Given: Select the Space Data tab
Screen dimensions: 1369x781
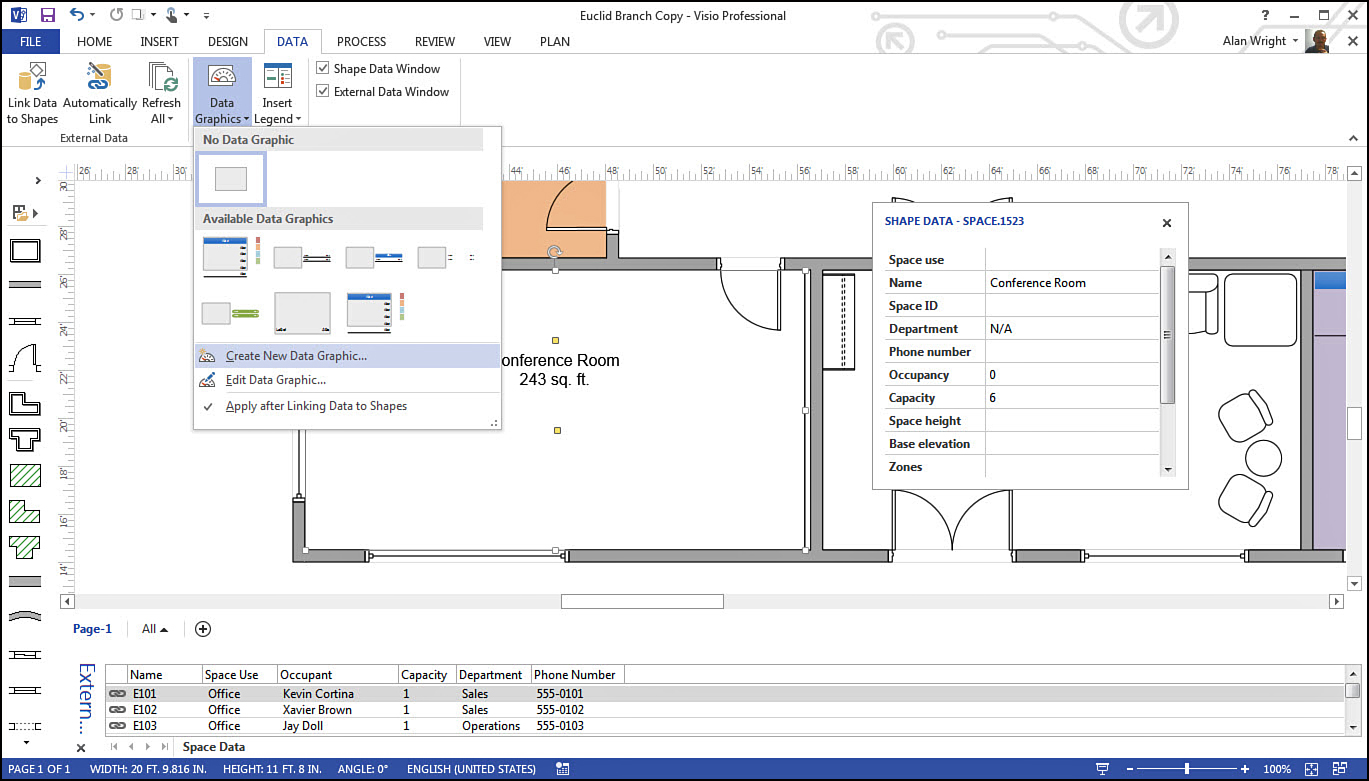Looking at the screenshot, I should coord(213,747).
